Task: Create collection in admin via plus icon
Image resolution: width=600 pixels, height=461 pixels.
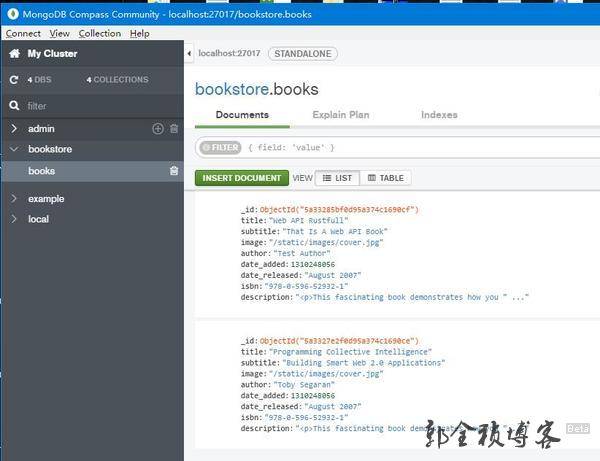Action: pos(158,129)
